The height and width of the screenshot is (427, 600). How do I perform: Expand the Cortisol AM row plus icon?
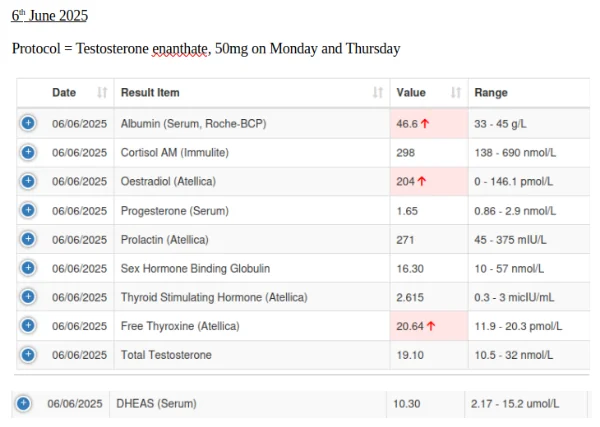(28, 152)
